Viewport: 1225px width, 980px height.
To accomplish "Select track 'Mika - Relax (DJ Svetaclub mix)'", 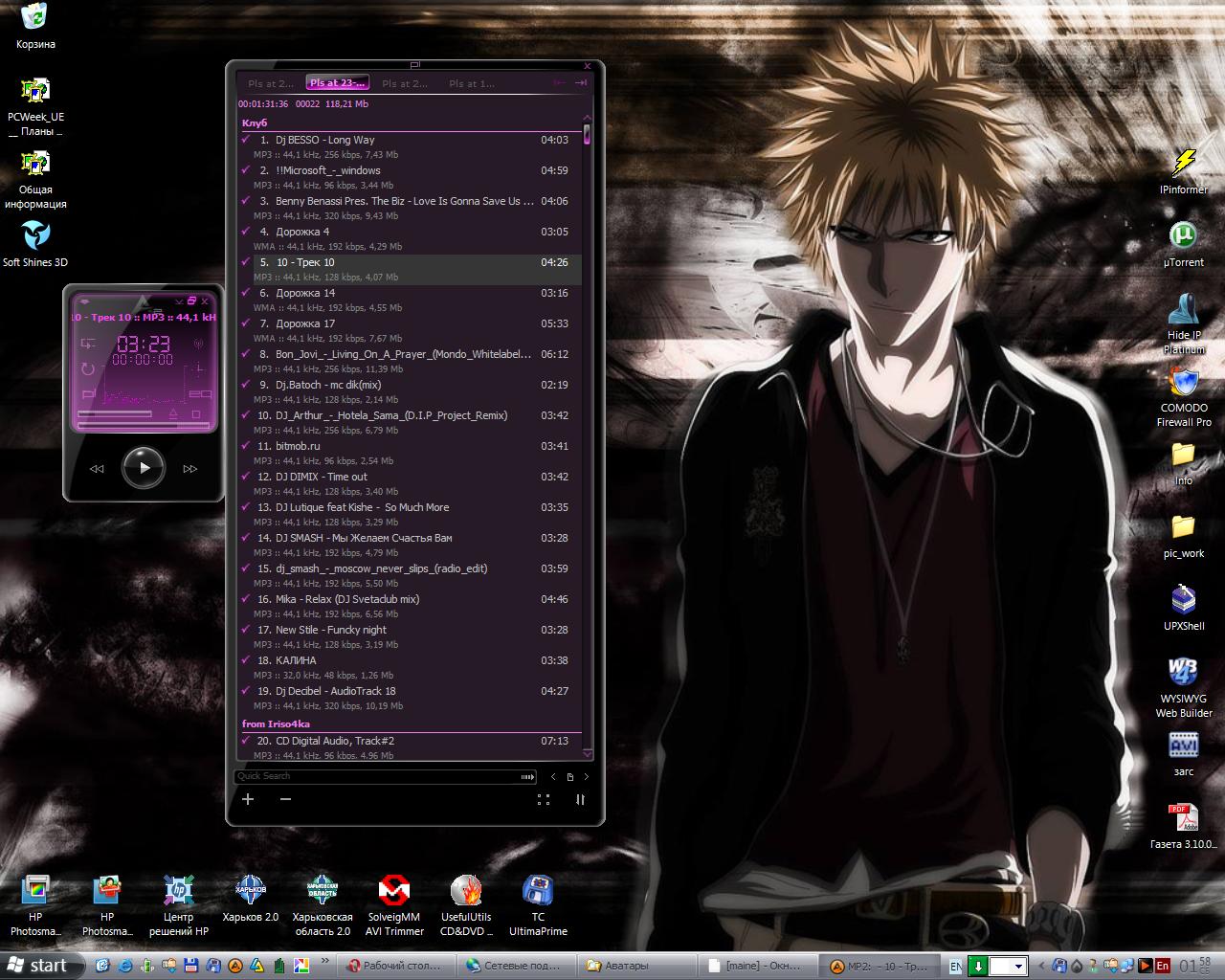I will (410, 606).
